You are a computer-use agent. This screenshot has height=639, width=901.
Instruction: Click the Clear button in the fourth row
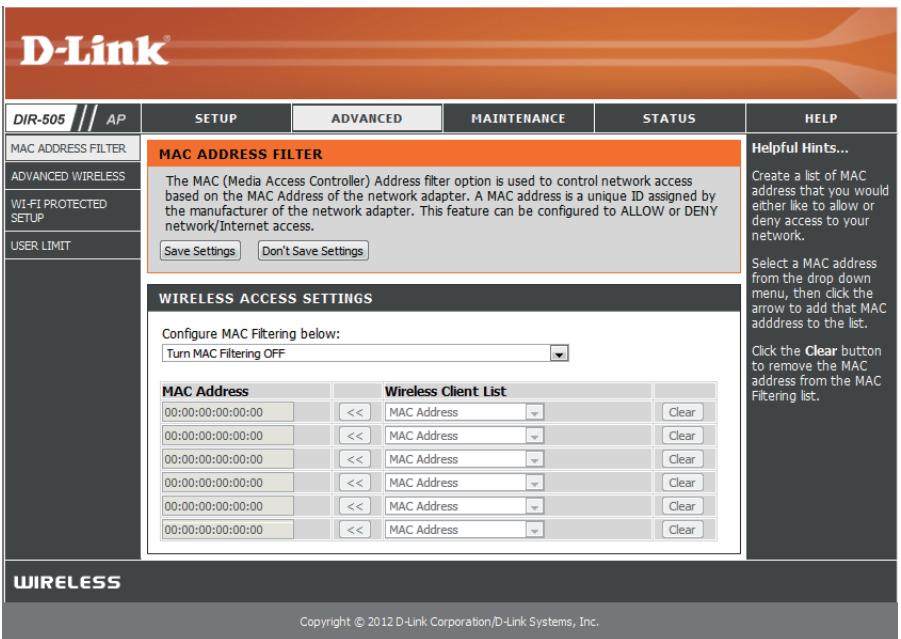coord(682,483)
